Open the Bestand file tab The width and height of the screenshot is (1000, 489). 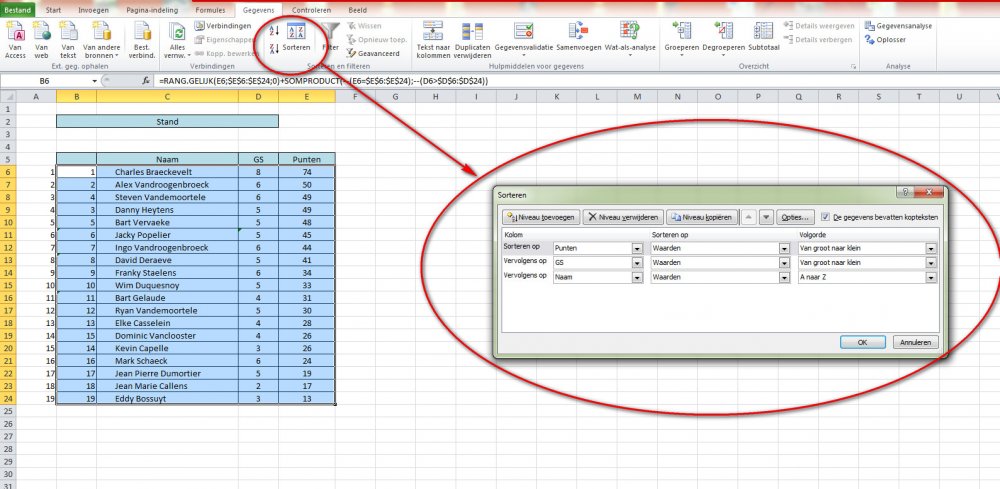(x=18, y=9)
